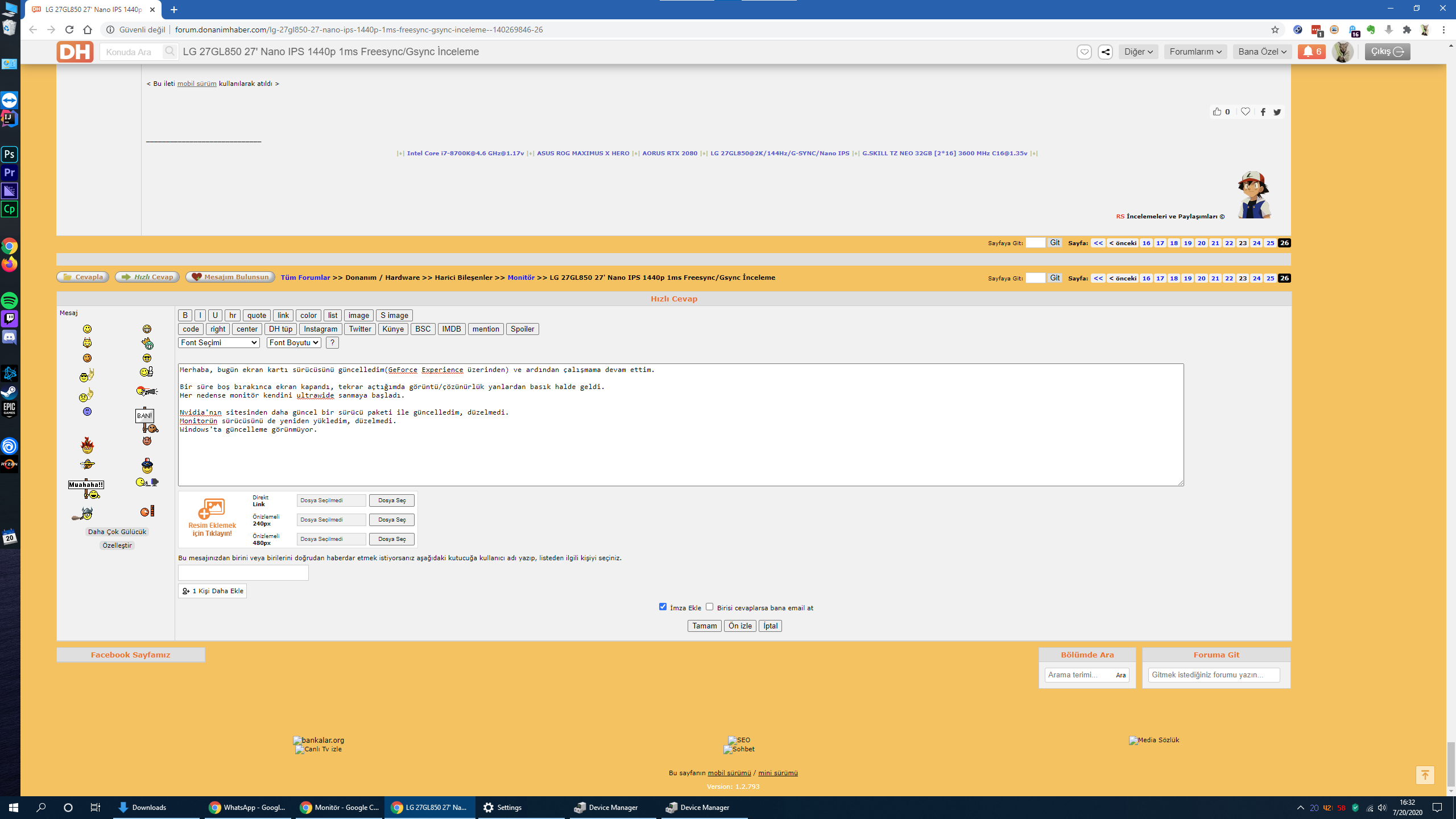Image resolution: width=1456 pixels, height=819 pixels.
Task: Like the post with thumbs-up icon
Action: pos(1217,111)
